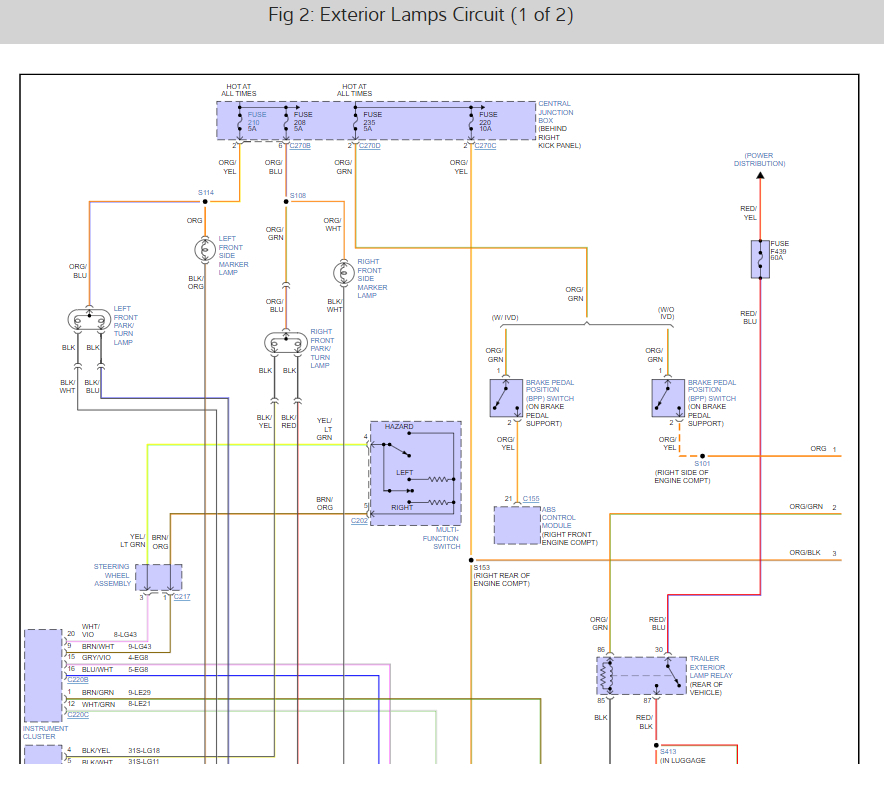Image resolution: width=884 pixels, height=792 pixels.
Task: Expand the Multi-Function Switch block
Action: tap(414, 470)
